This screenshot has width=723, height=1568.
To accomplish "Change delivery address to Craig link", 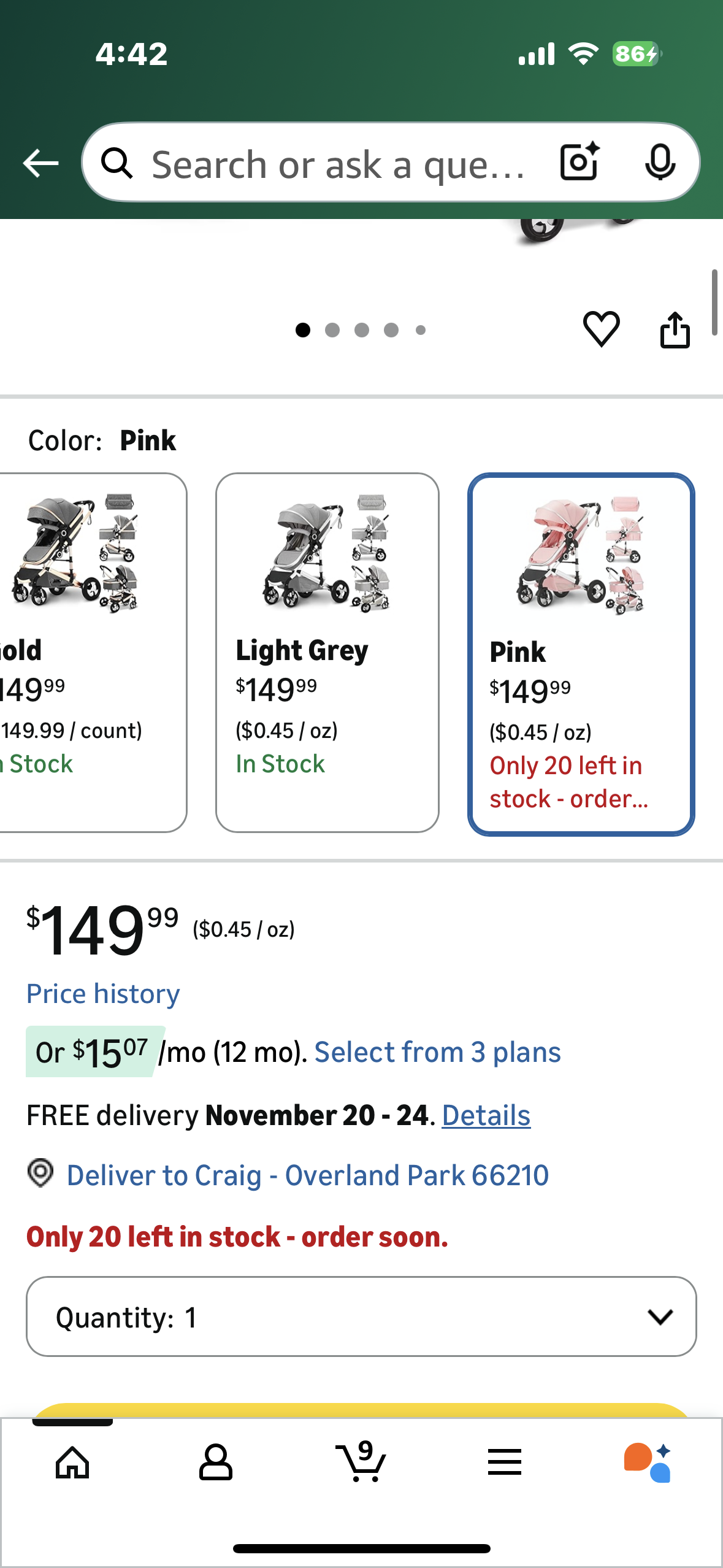I will pos(307,1175).
